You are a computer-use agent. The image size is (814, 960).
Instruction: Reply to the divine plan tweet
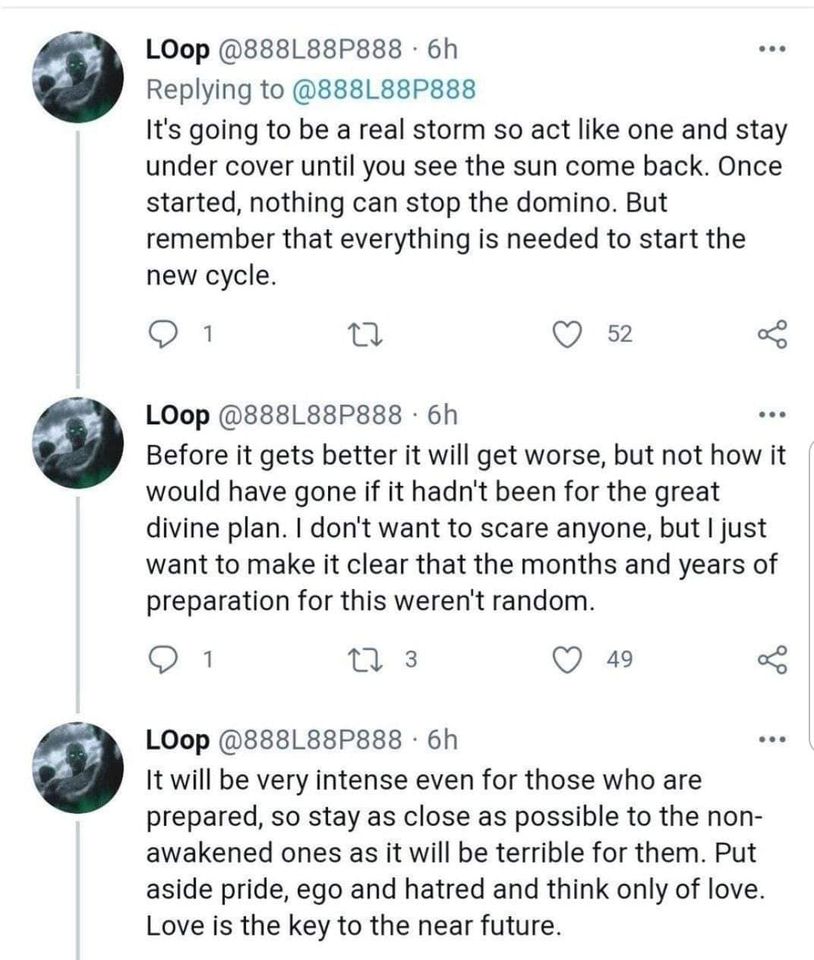click(163, 658)
